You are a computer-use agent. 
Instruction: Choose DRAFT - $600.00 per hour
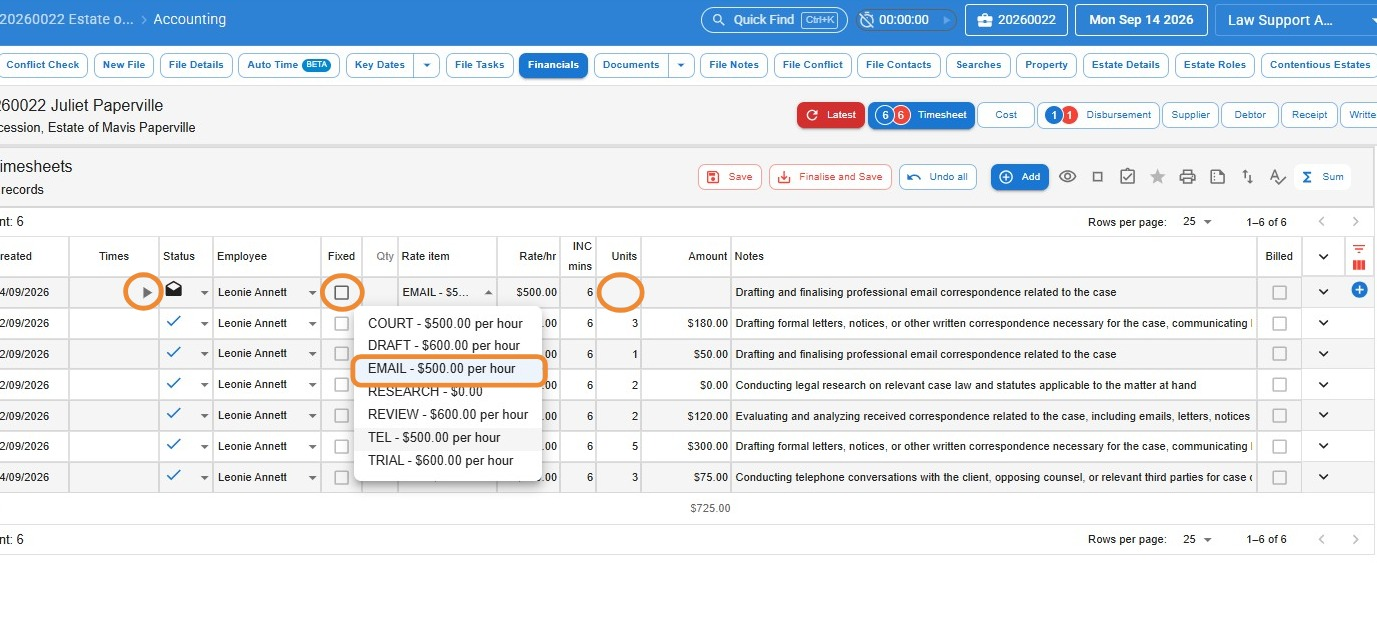tap(447, 345)
